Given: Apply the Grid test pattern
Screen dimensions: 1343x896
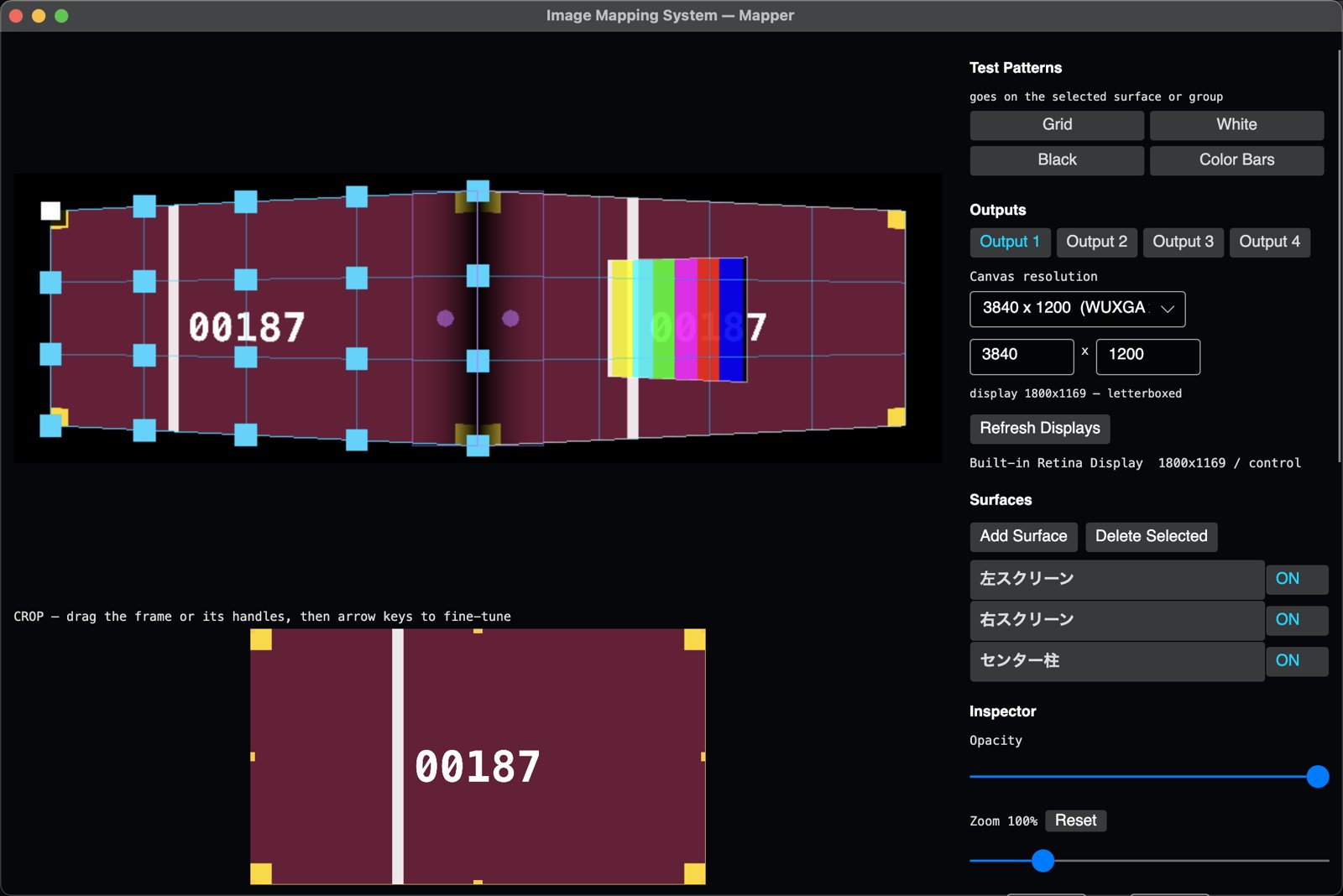Looking at the screenshot, I should (1057, 125).
